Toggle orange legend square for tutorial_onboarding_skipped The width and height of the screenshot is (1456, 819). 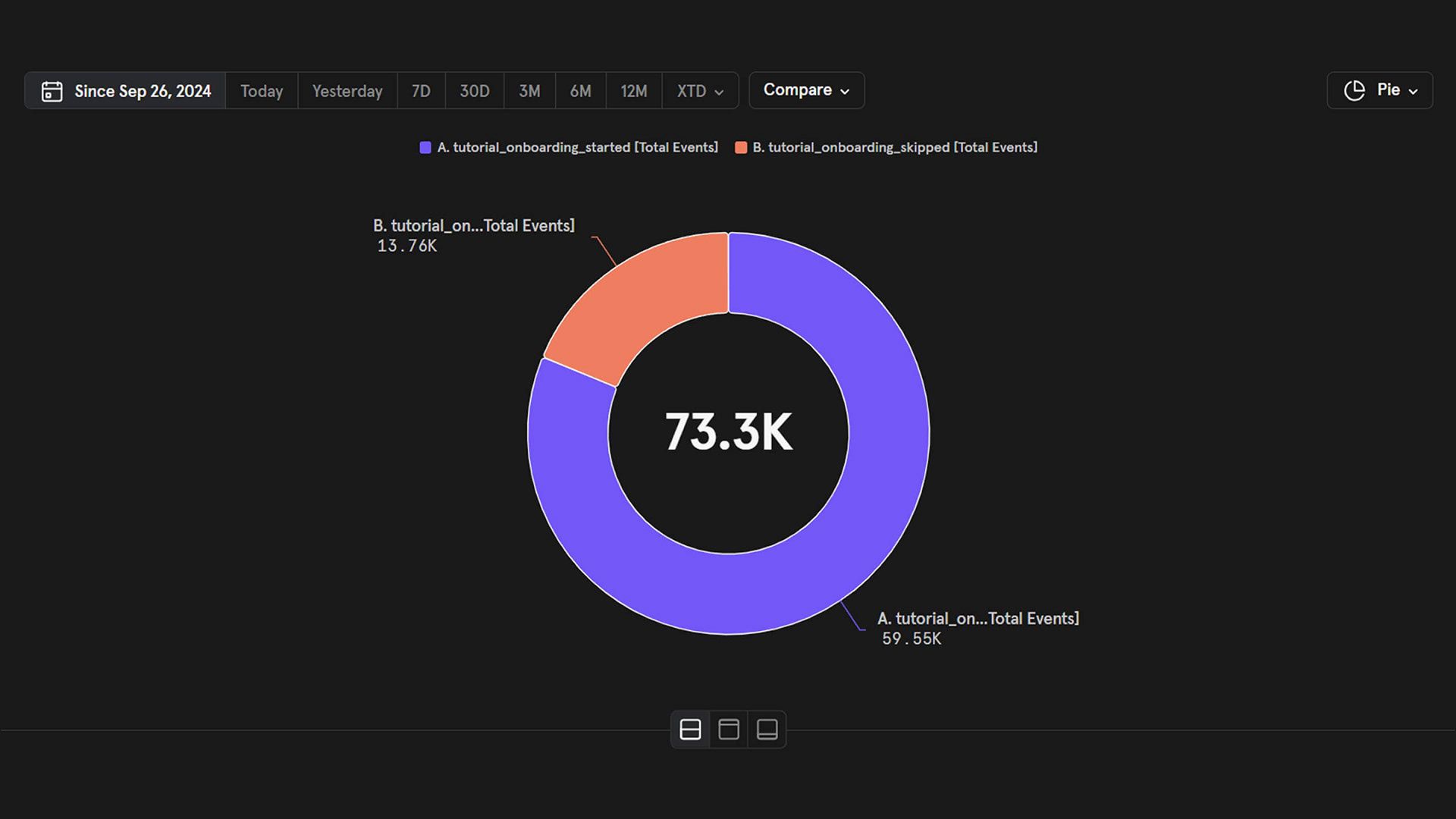741,147
